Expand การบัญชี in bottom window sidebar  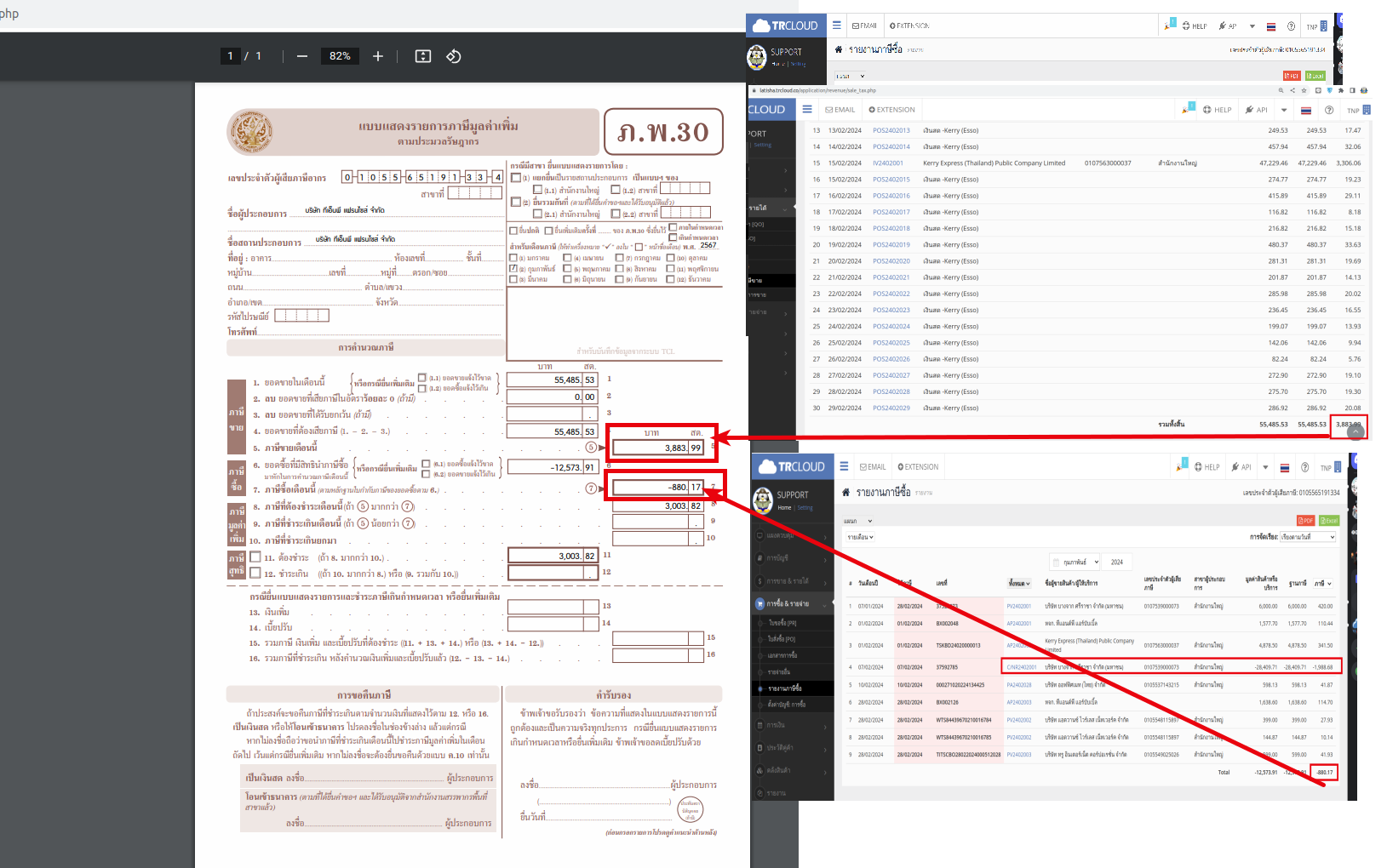click(x=792, y=558)
